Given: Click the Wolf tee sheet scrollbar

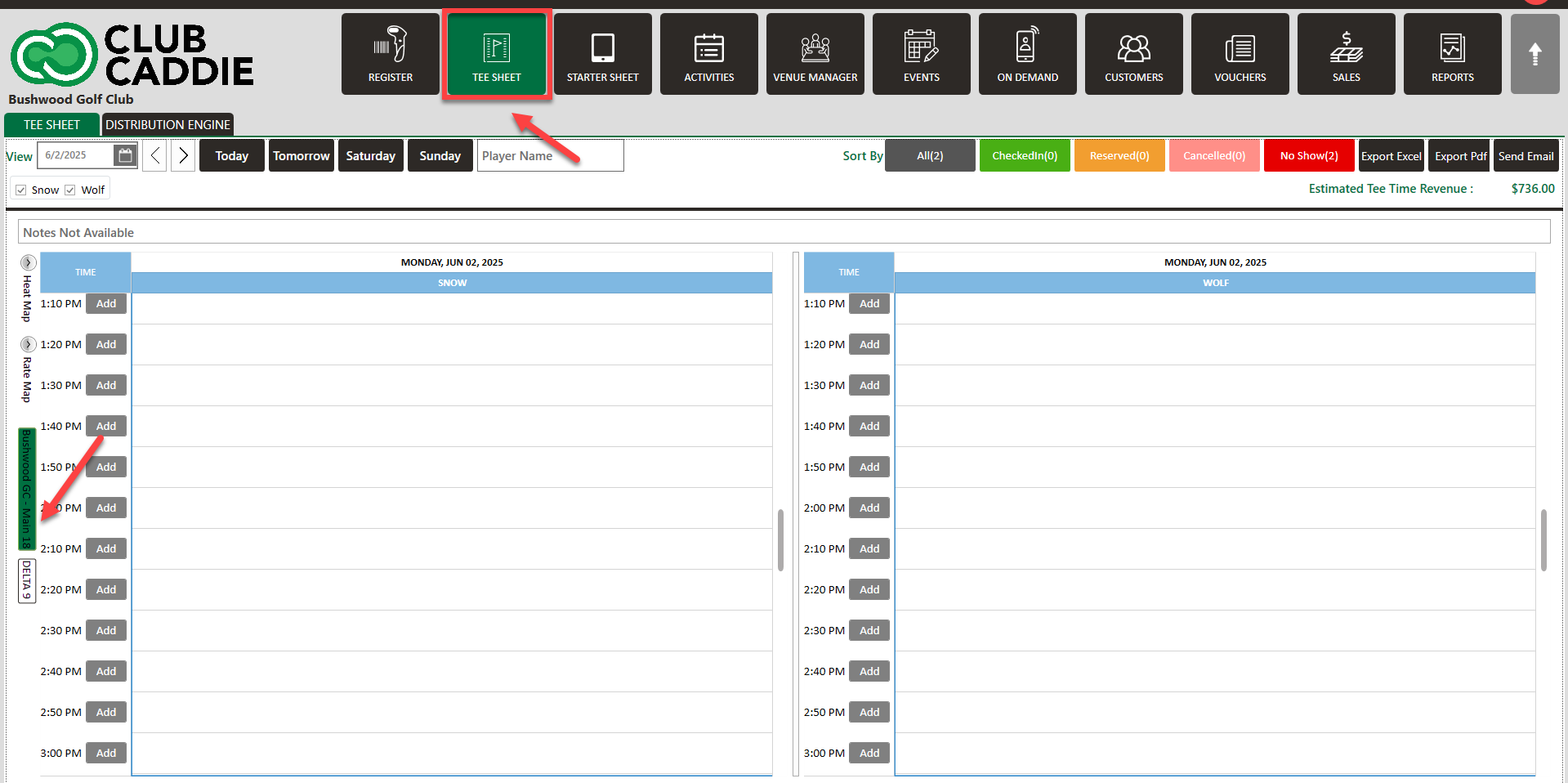Looking at the screenshot, I should [x=1543, y=540].
